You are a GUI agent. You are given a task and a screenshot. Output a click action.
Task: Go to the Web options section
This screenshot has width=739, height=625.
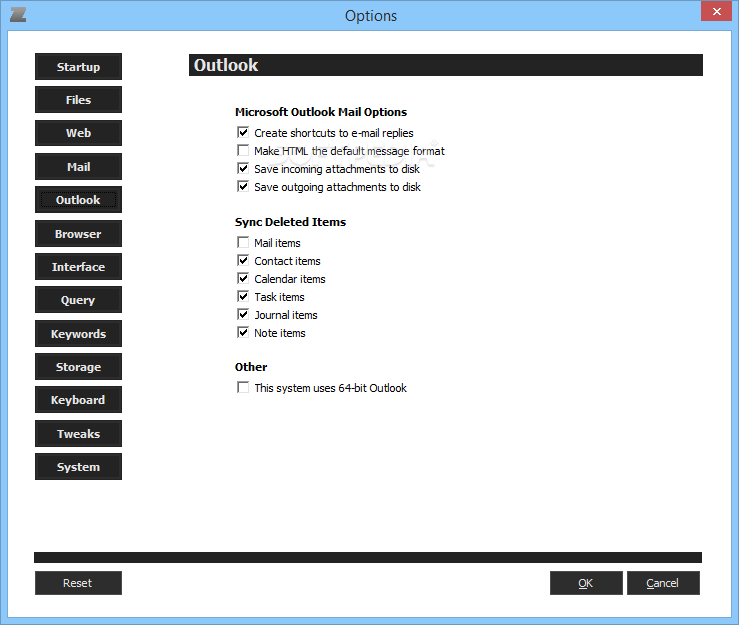78,133
